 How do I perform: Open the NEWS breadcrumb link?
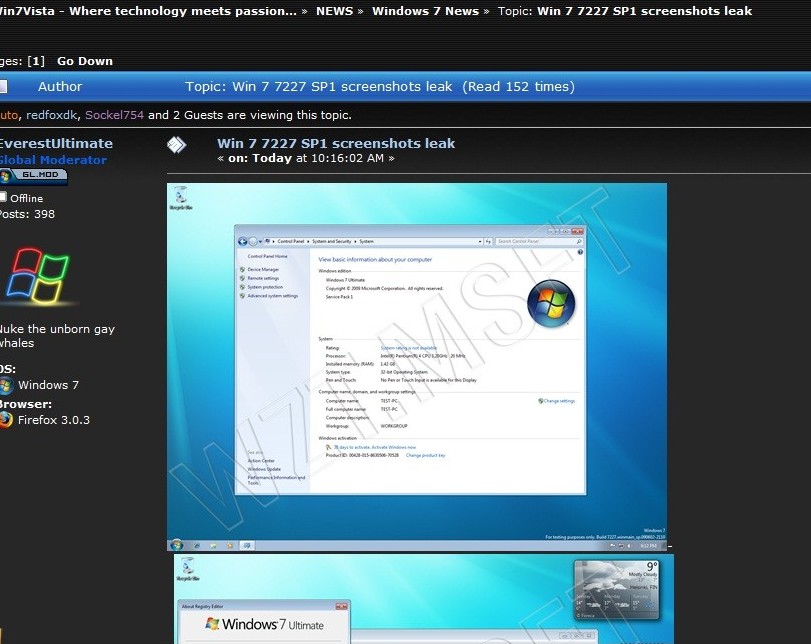pyautogui.click(x=334, y=11)
